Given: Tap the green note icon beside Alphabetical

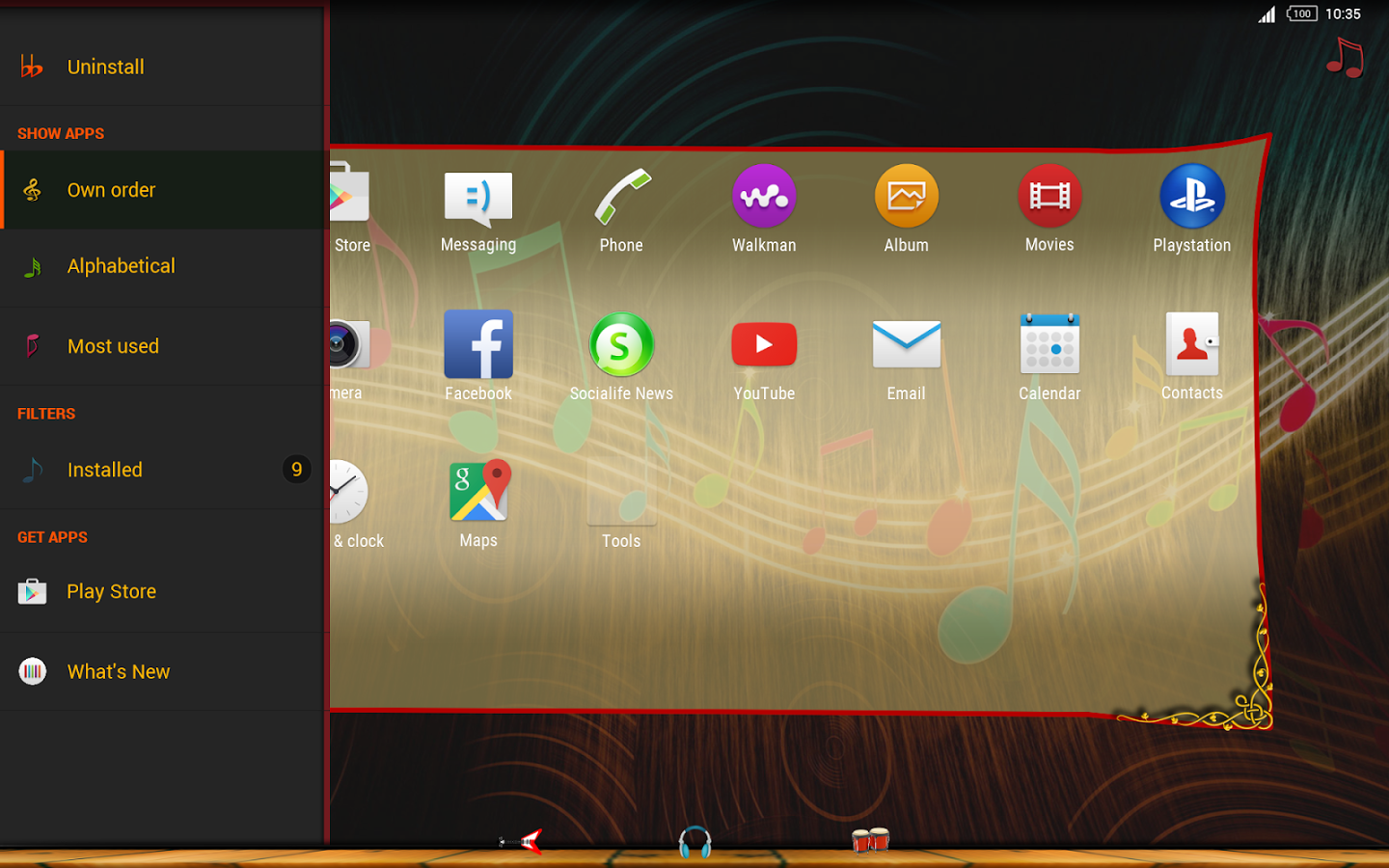Looking at the screenshot, I should 32,267.
